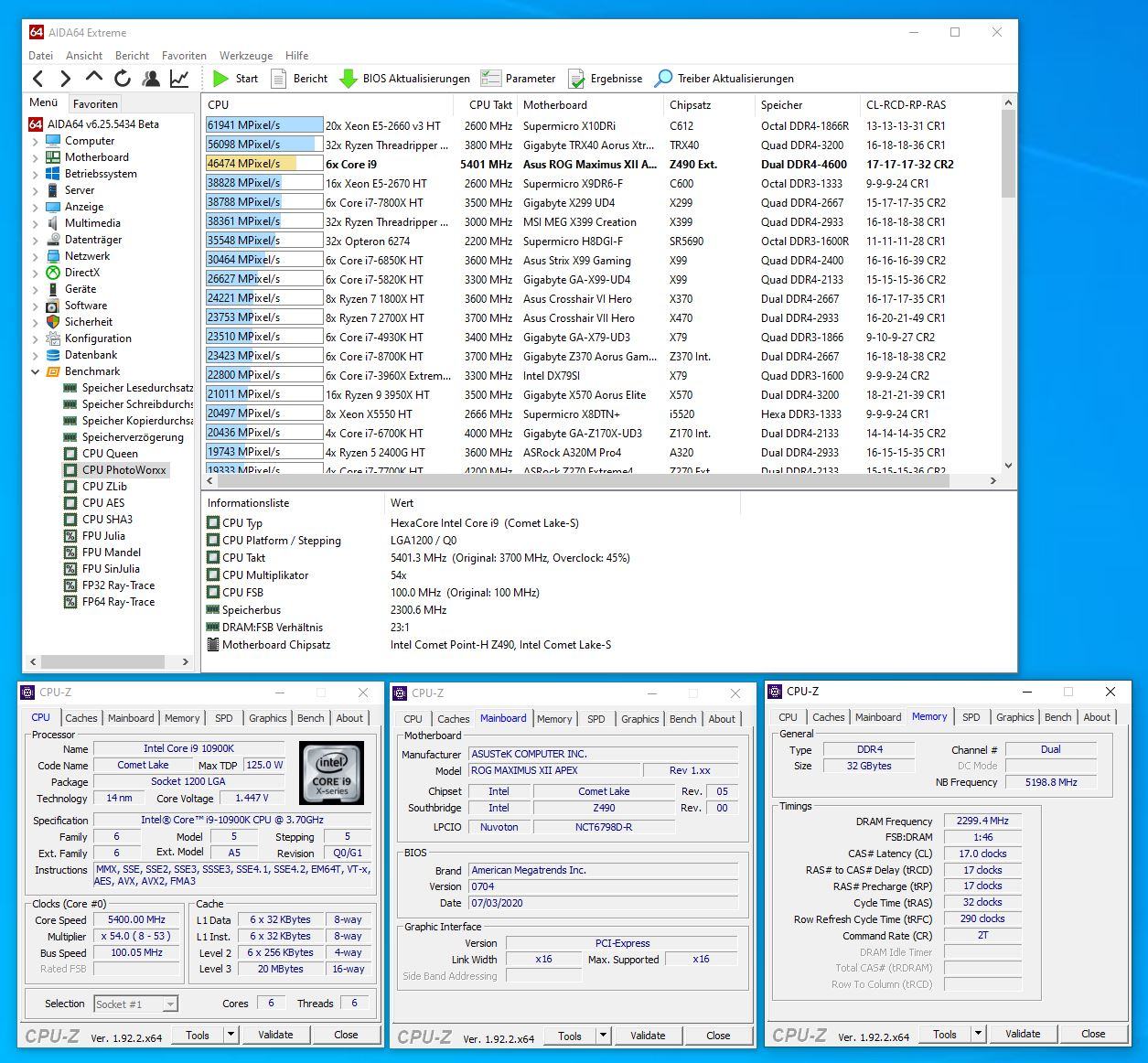Open Bench tab in CPU-Z Mainboard window
Viewport: 1148px width, 1063px height.
pyautogui.click(x=682, y=719)
